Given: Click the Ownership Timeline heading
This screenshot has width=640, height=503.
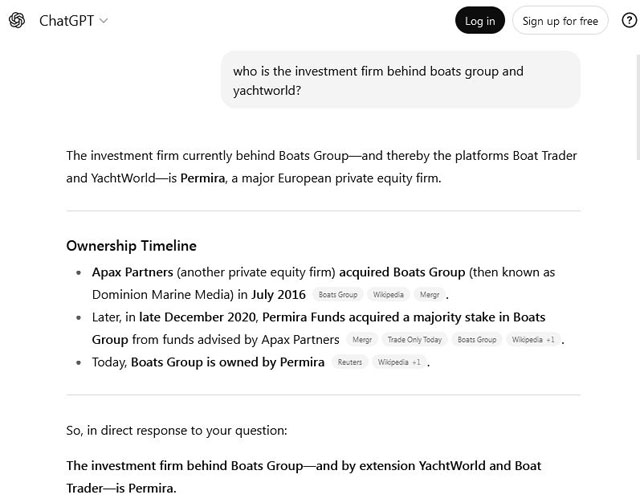Looking at the screenshot, I should pyautogui.click(x=131, y=245).
